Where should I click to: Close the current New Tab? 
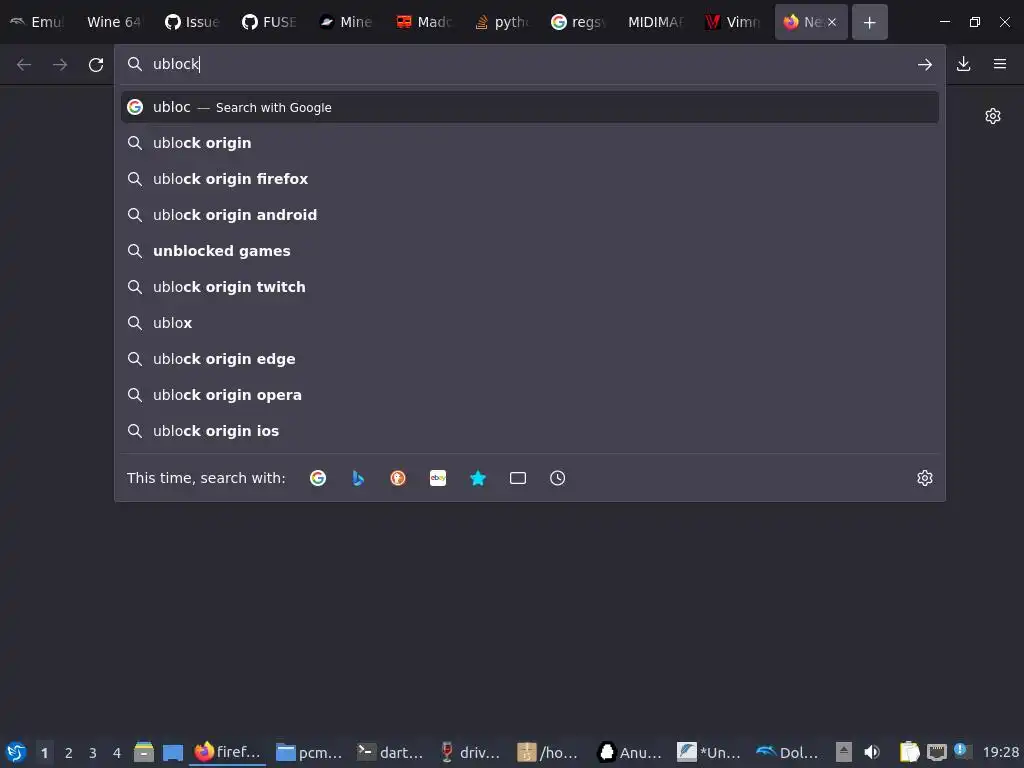pos(832,22)
